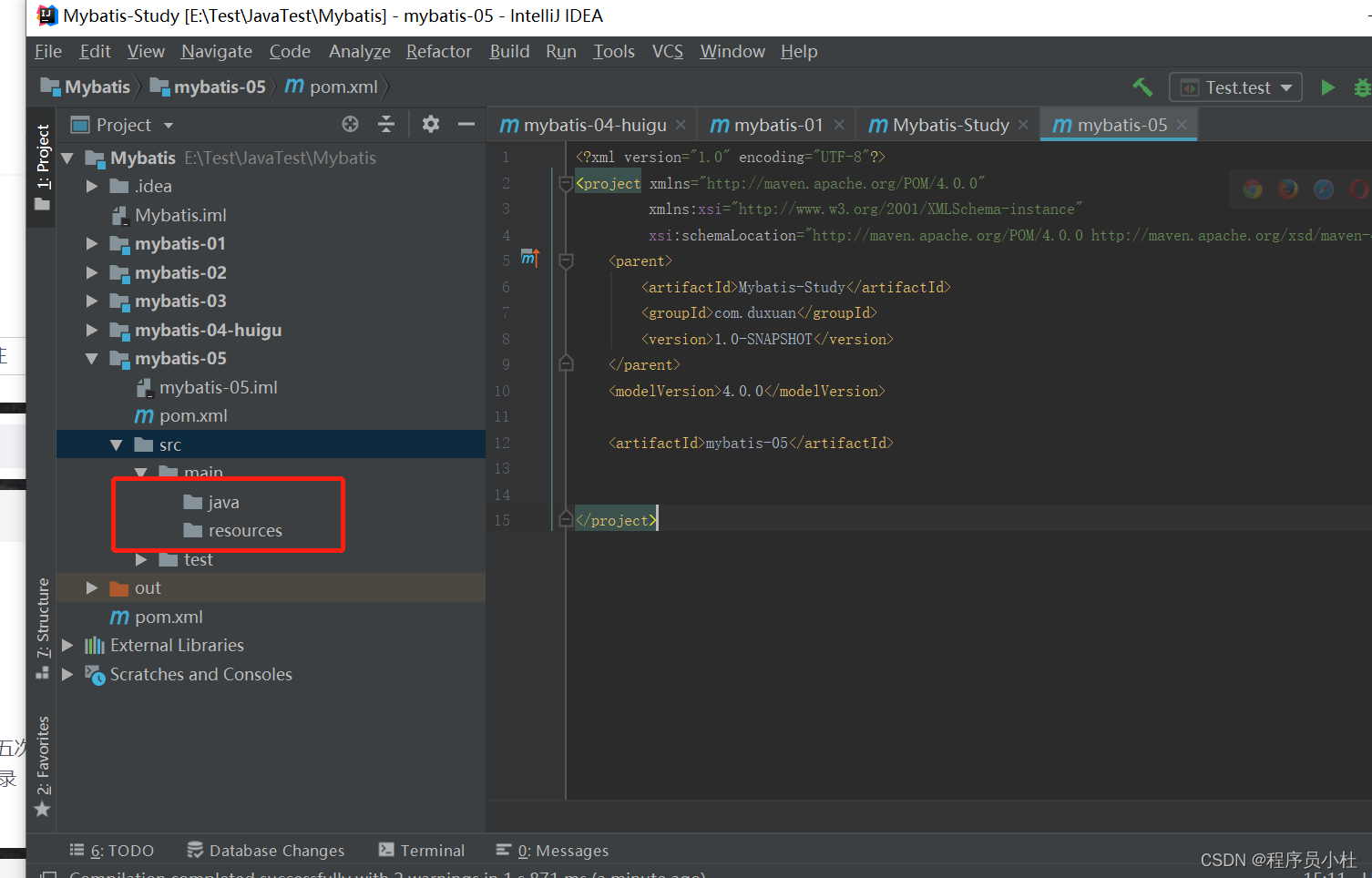Open the Test.test run configuration dropdown
This screenshot has width=1372, height=878.
click(x=1235, y=87)
